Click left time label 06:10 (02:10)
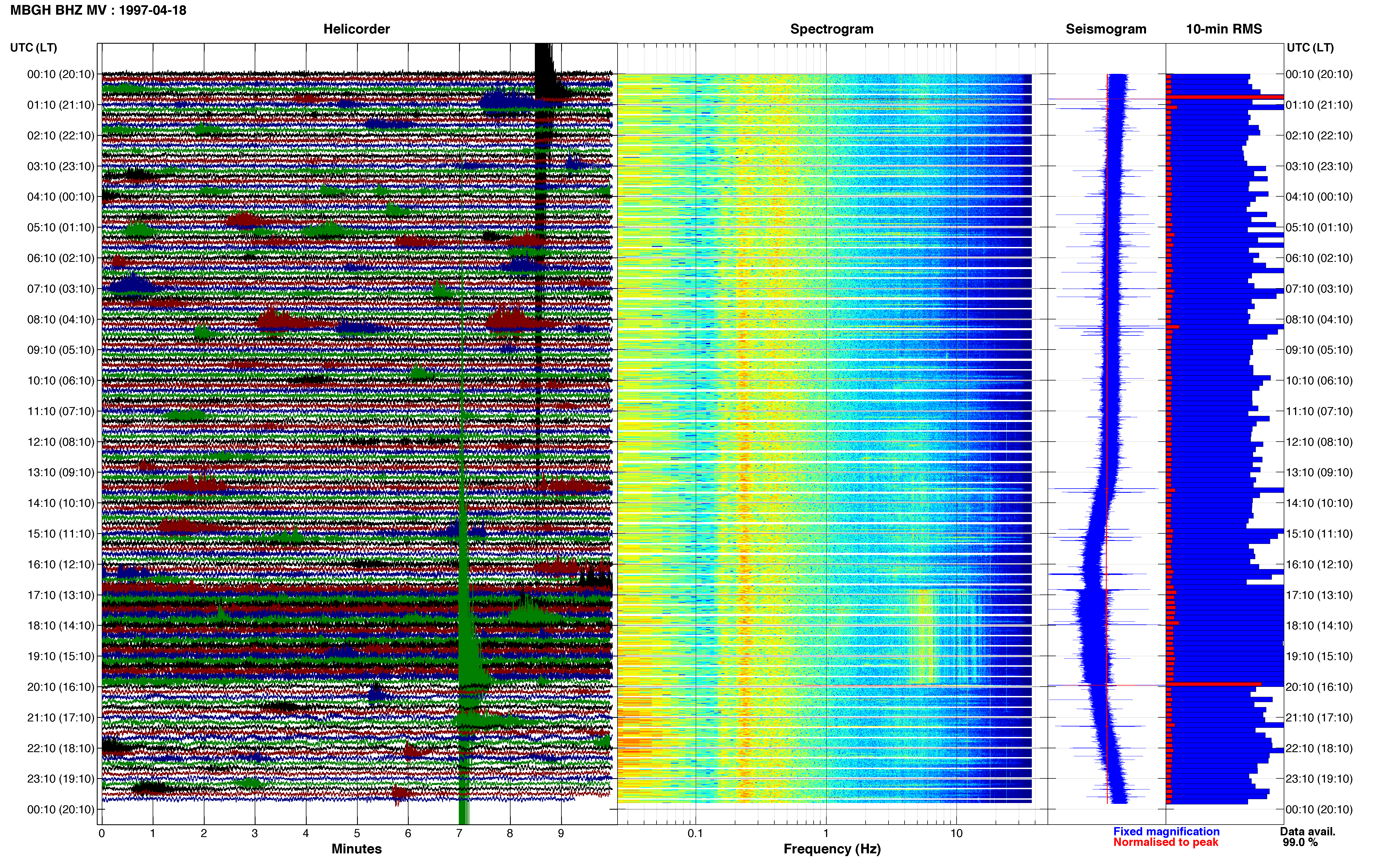The height and width of the screenshot is (868, 1388). pos(61,258)
